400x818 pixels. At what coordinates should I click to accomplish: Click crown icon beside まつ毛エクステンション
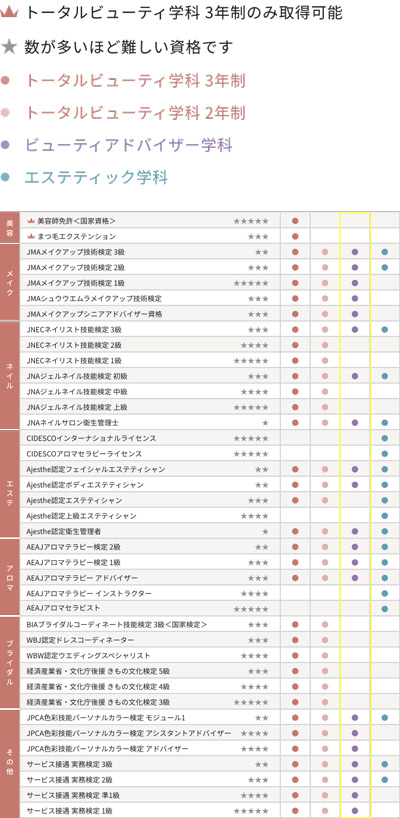tap(30, 236)
